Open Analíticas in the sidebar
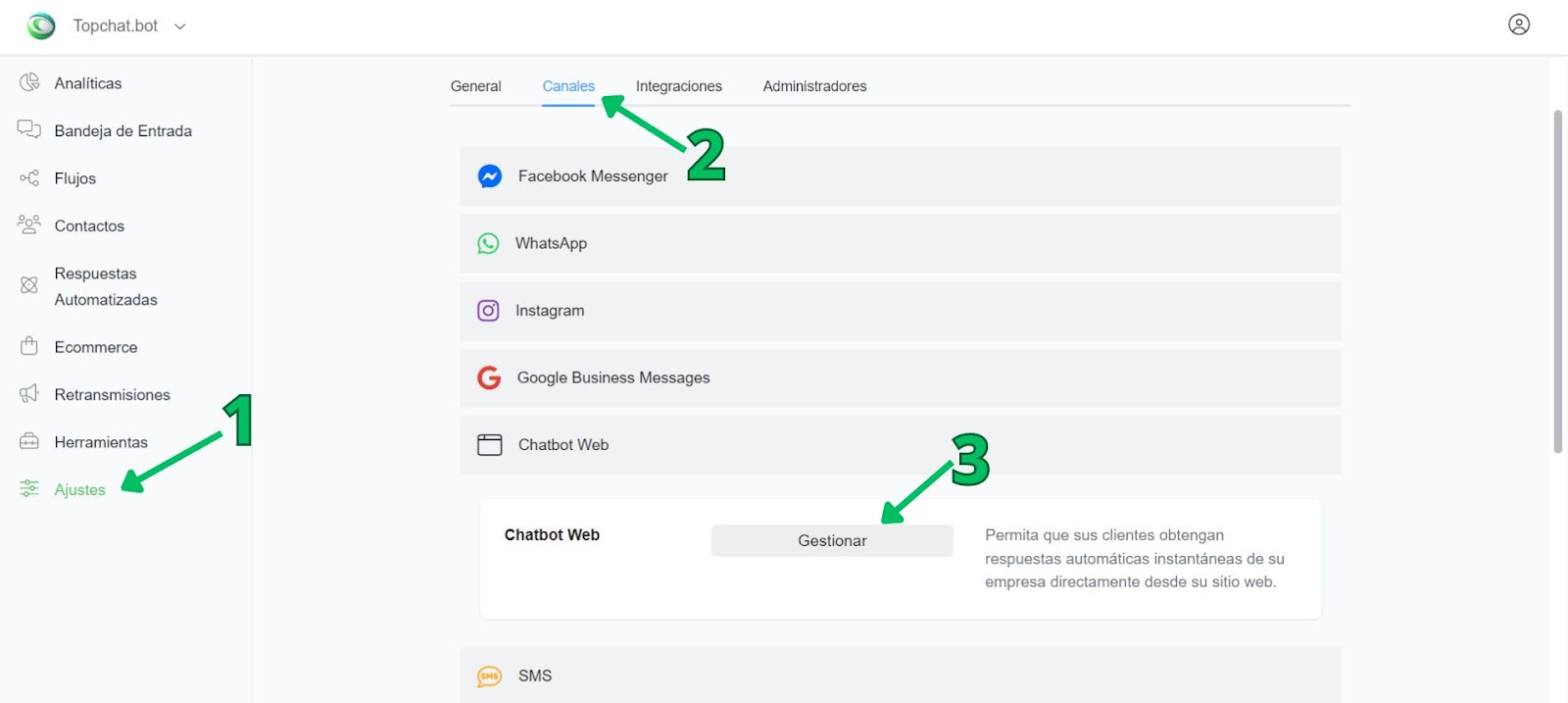 click(x=88, y=83)
